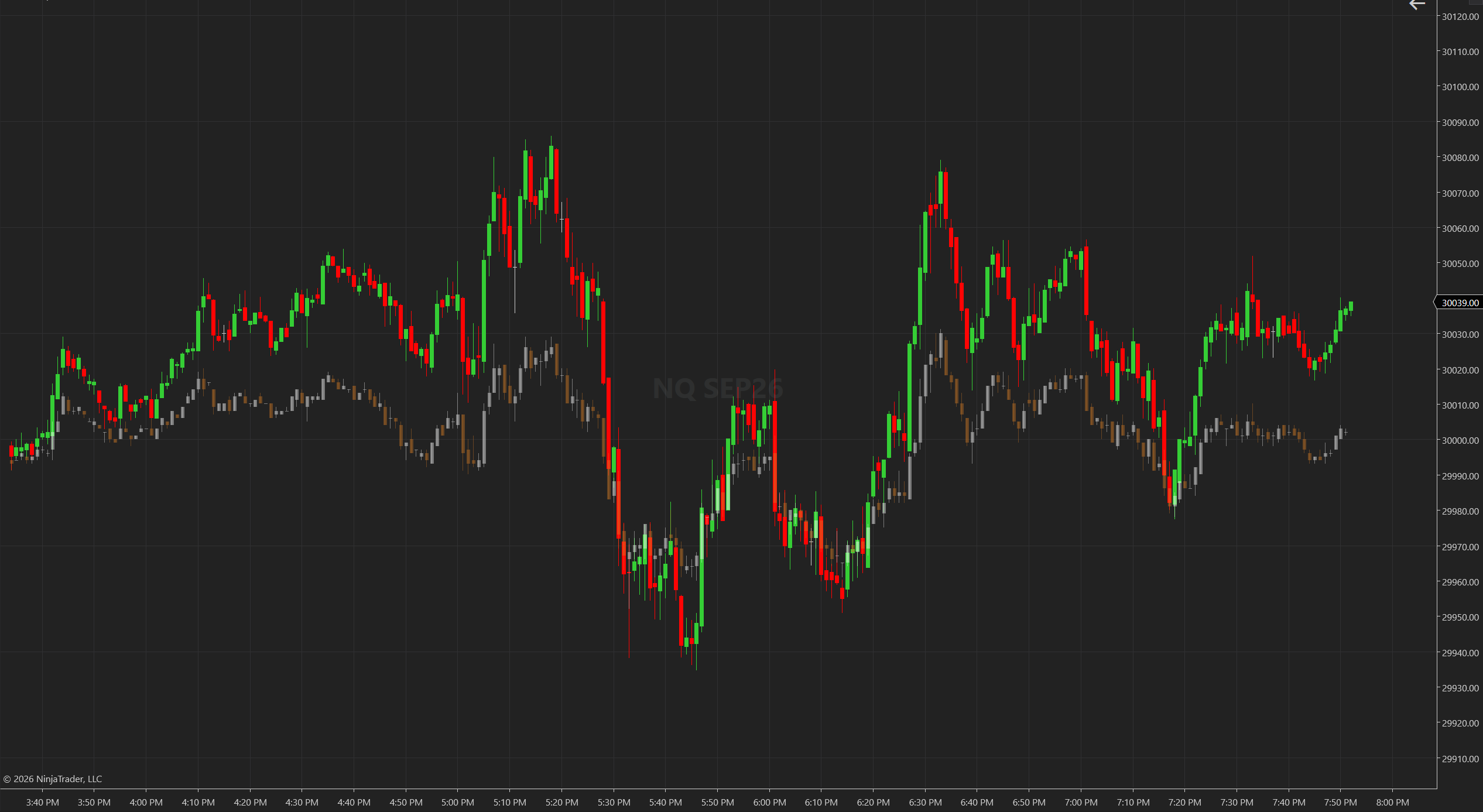The width and height of the screenshot is (1483, 812).
Task: Click the 8:00 PM time axis label
Action: [1392, 802]
